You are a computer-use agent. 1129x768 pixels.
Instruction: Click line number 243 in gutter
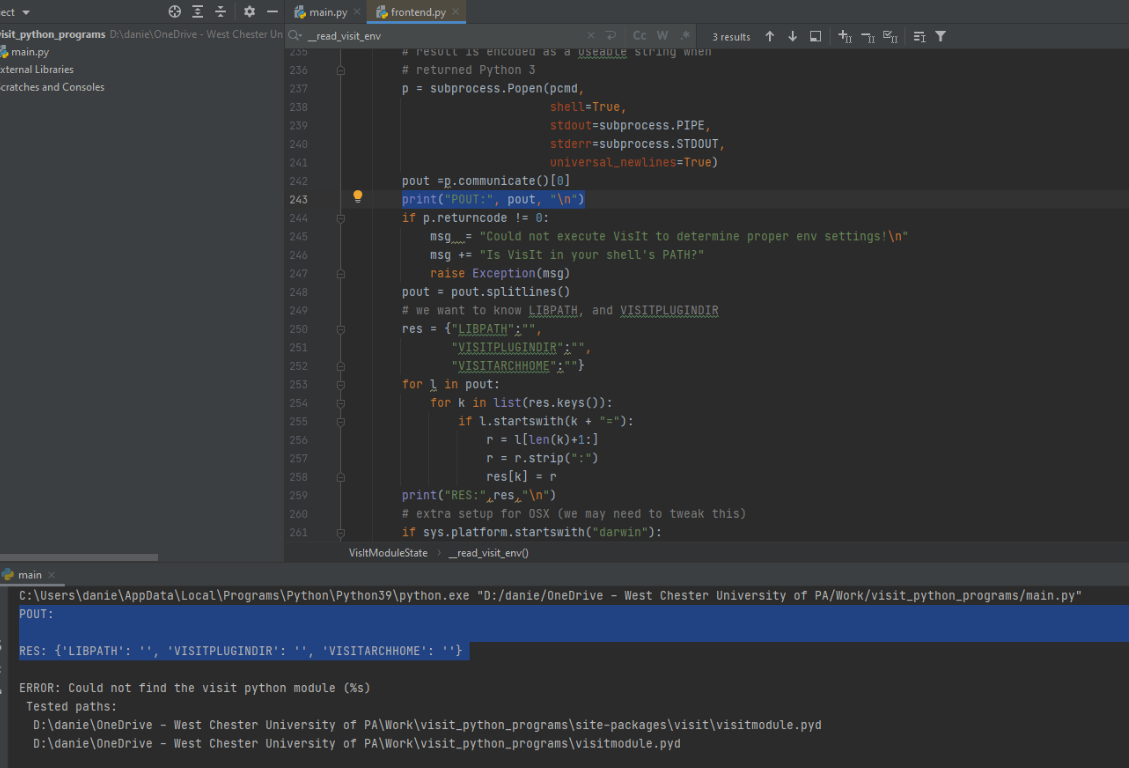click(x=298, y=199)
